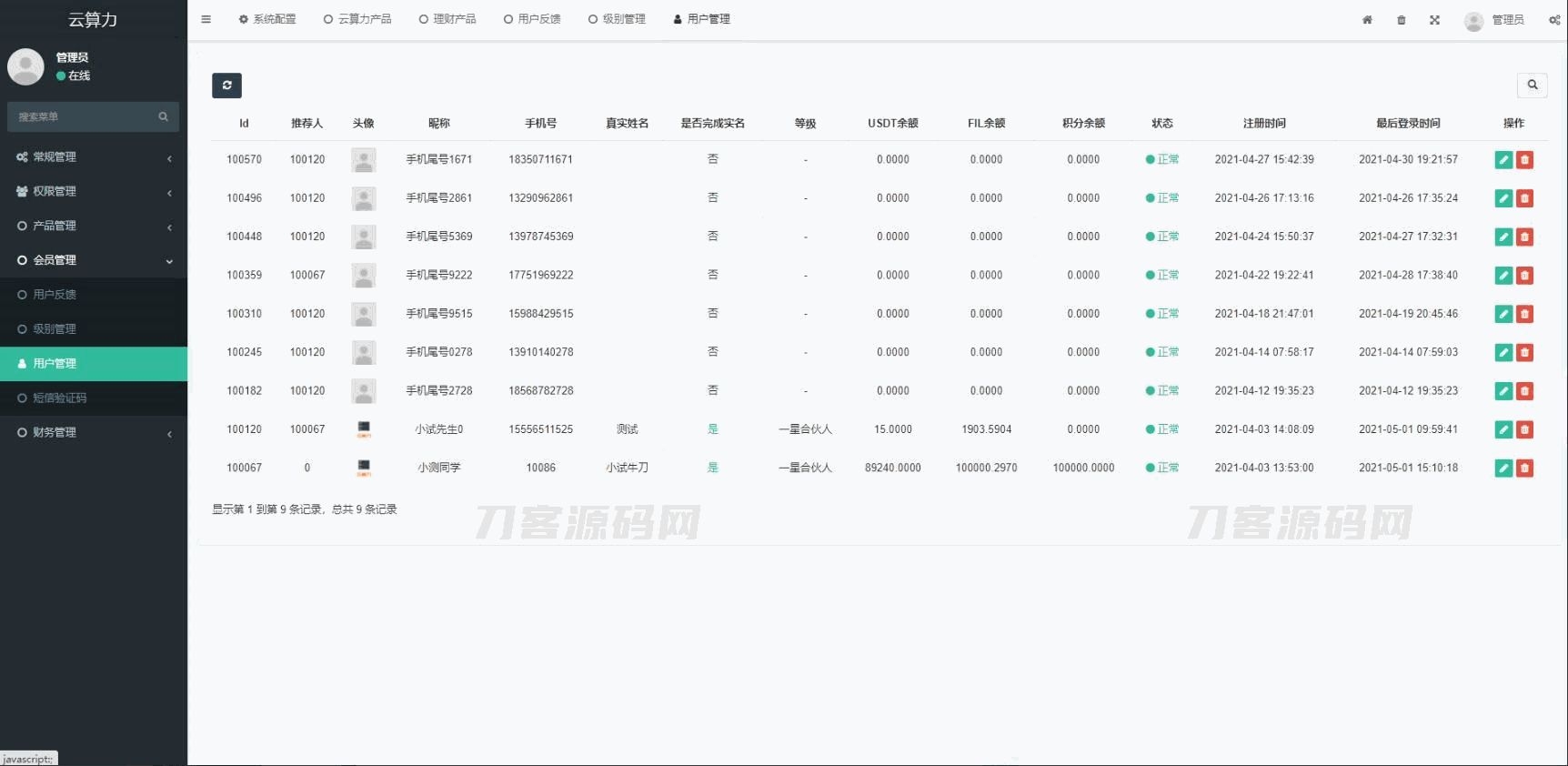
Task: Open the settings cogs icon at top right
Action: (1554, 20)
